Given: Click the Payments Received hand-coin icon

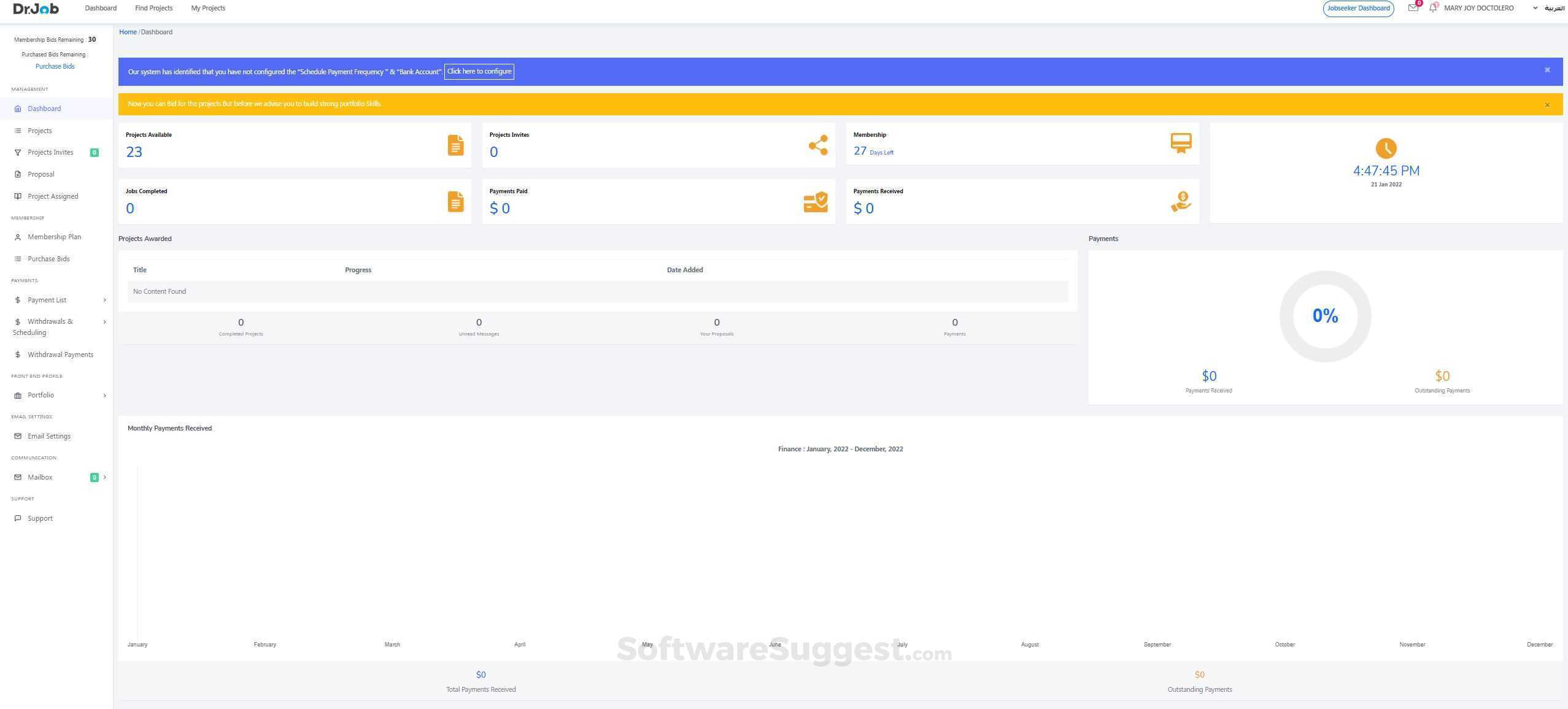Looking at the screenshot, I should (1180, 202).
